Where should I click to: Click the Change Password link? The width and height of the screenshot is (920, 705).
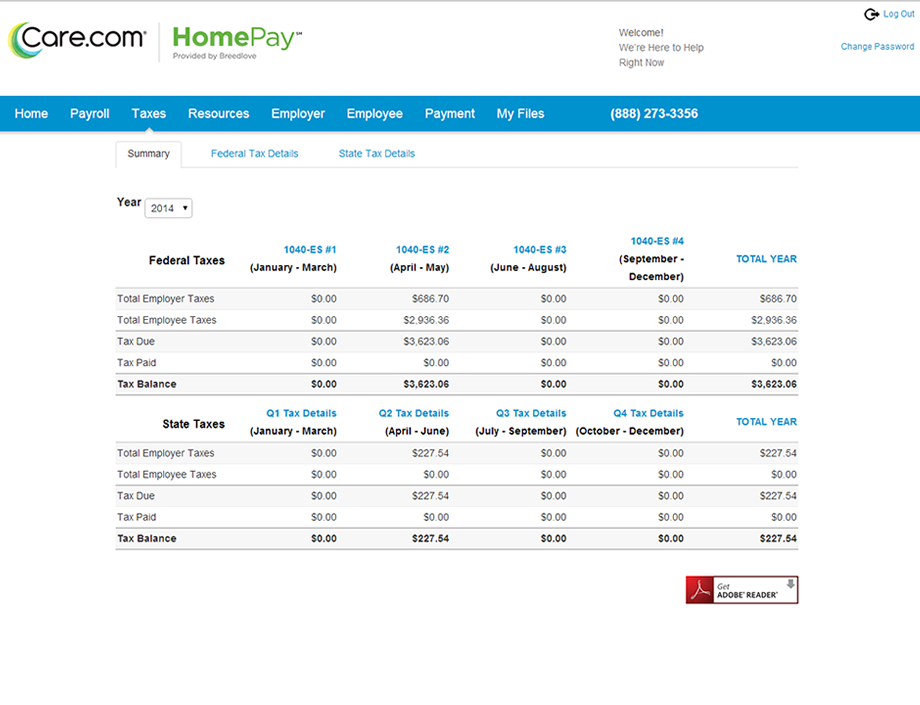tap(877, 46)
